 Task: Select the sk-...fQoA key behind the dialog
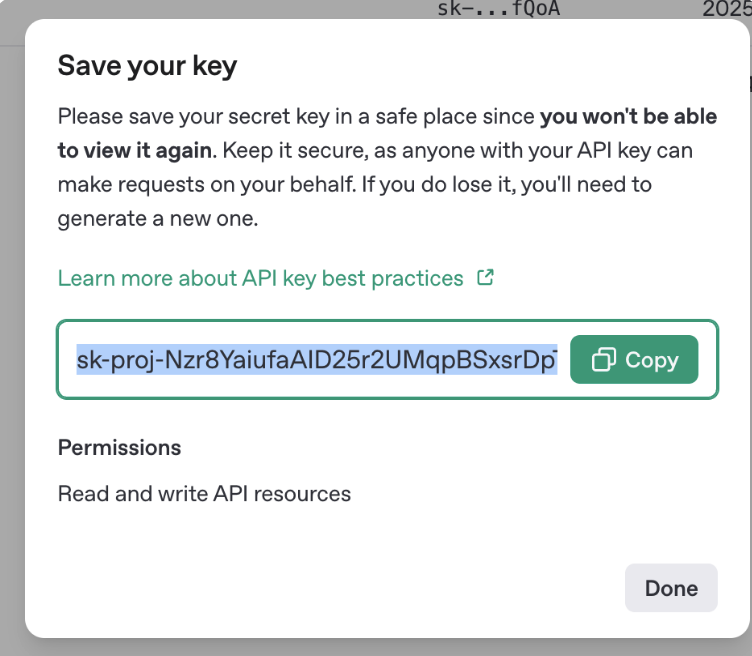[497, 10]
